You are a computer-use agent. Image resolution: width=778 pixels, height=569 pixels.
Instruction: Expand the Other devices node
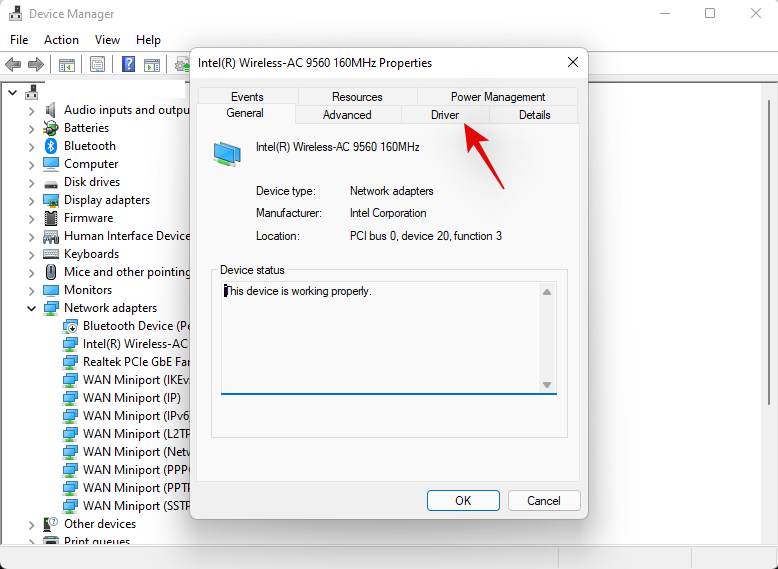31,525
